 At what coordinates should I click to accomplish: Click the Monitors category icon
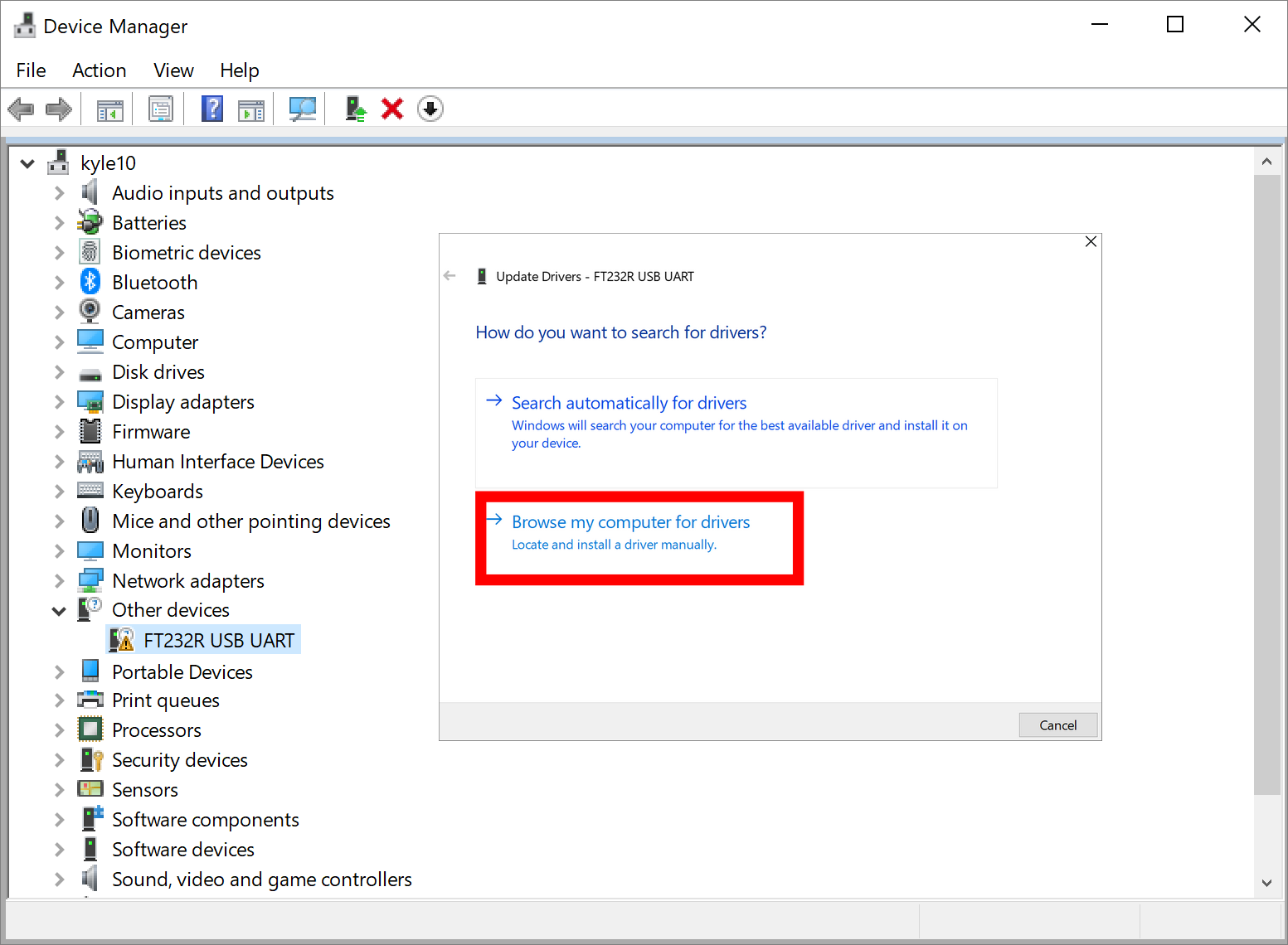coord(90,550)
